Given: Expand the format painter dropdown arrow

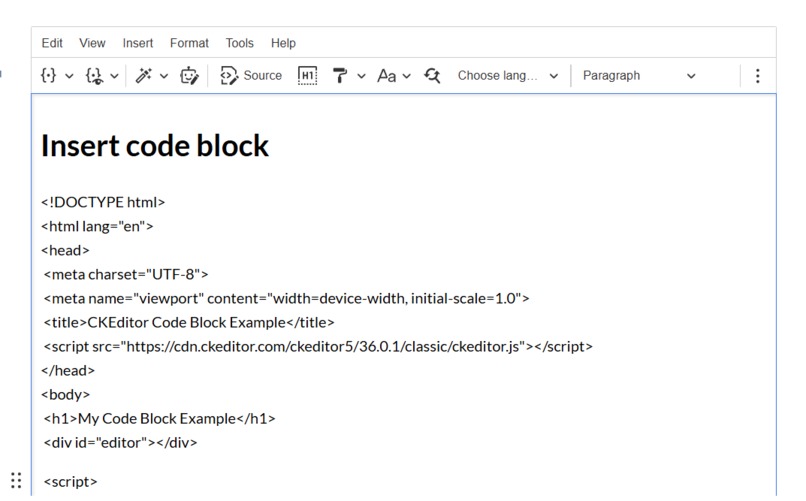Looking at the screenshot, I should (361, 76).
